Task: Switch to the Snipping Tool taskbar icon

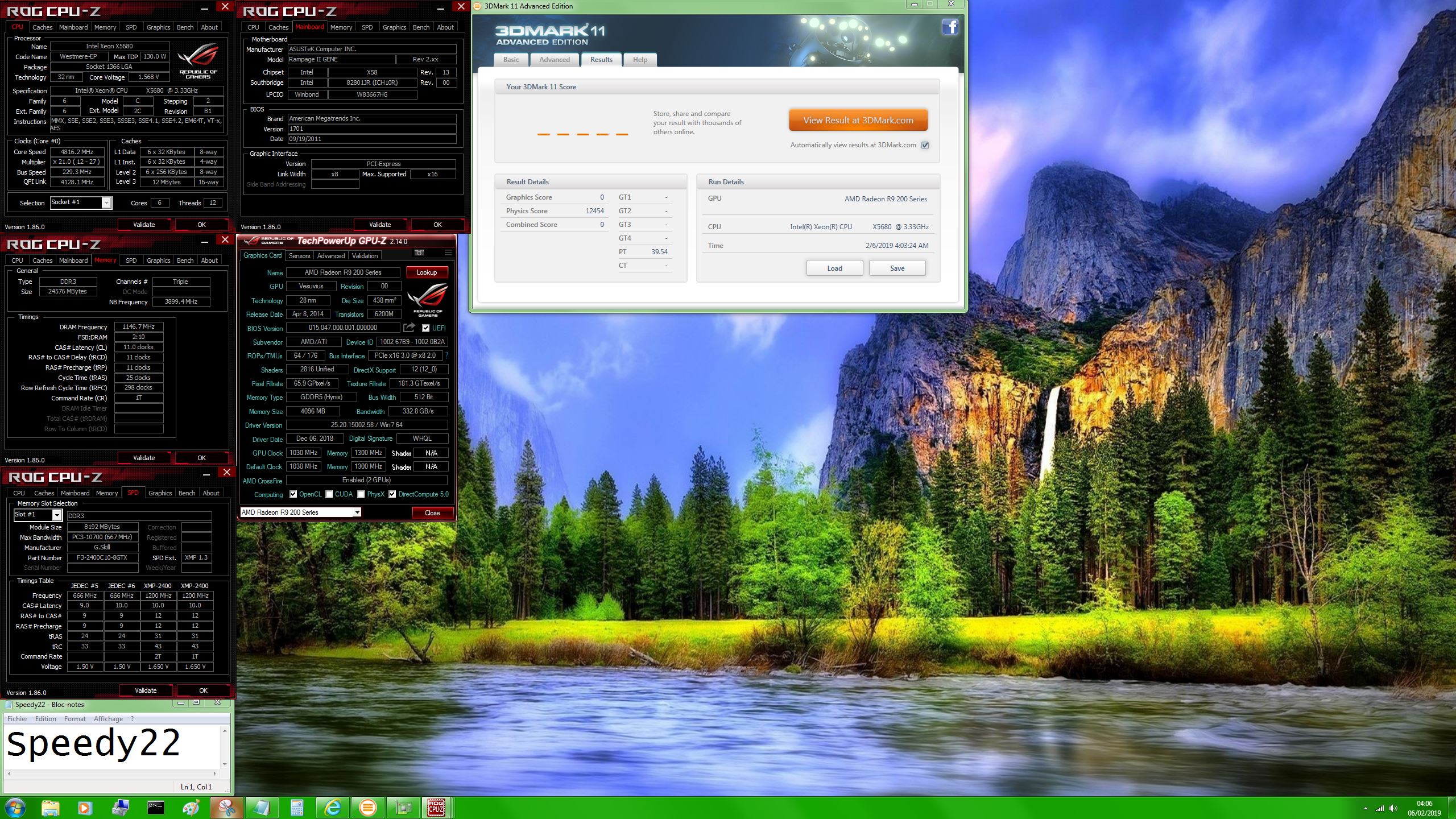Action: coord(226,808)
